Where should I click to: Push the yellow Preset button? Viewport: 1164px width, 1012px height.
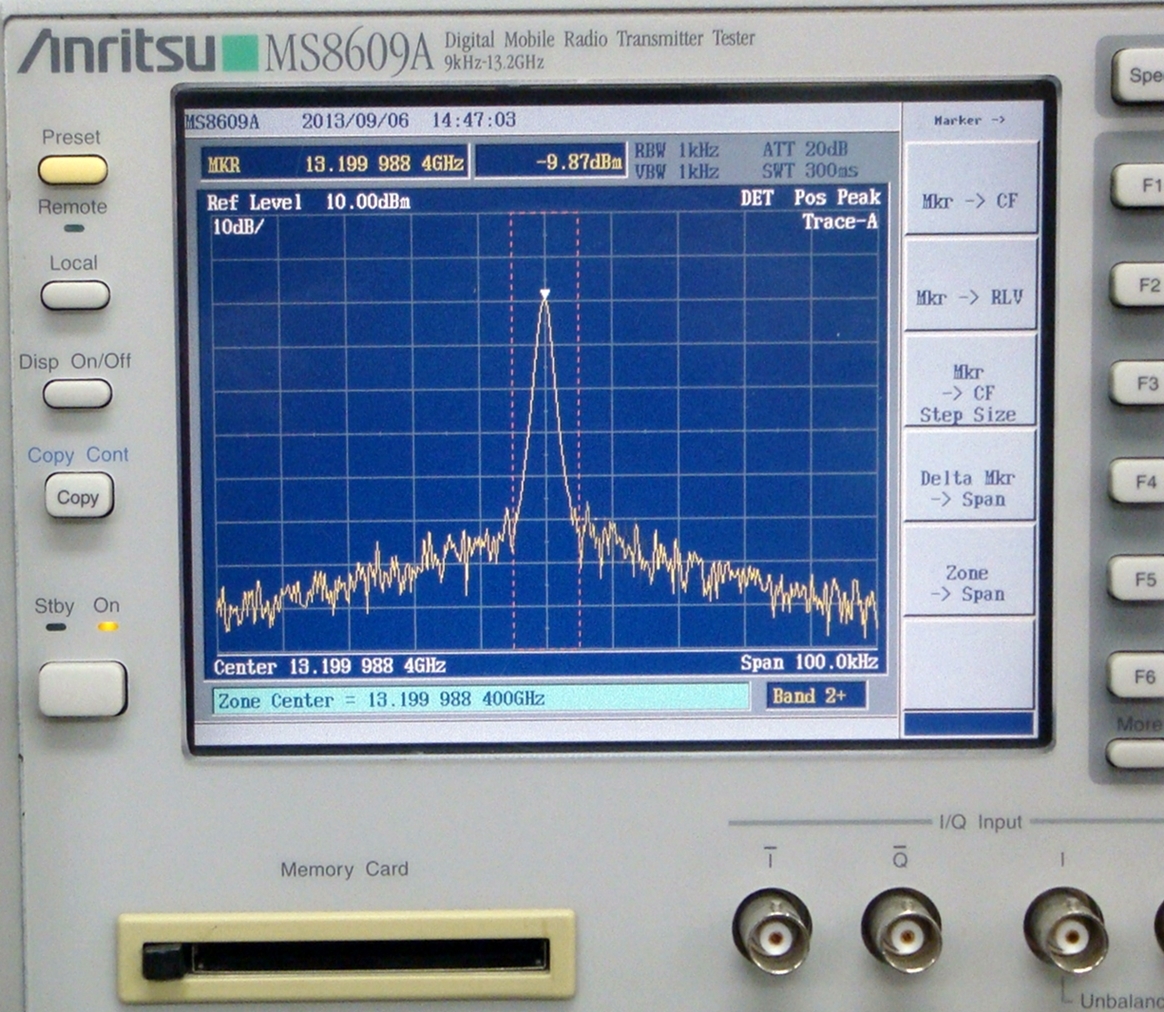pos(73,170)
